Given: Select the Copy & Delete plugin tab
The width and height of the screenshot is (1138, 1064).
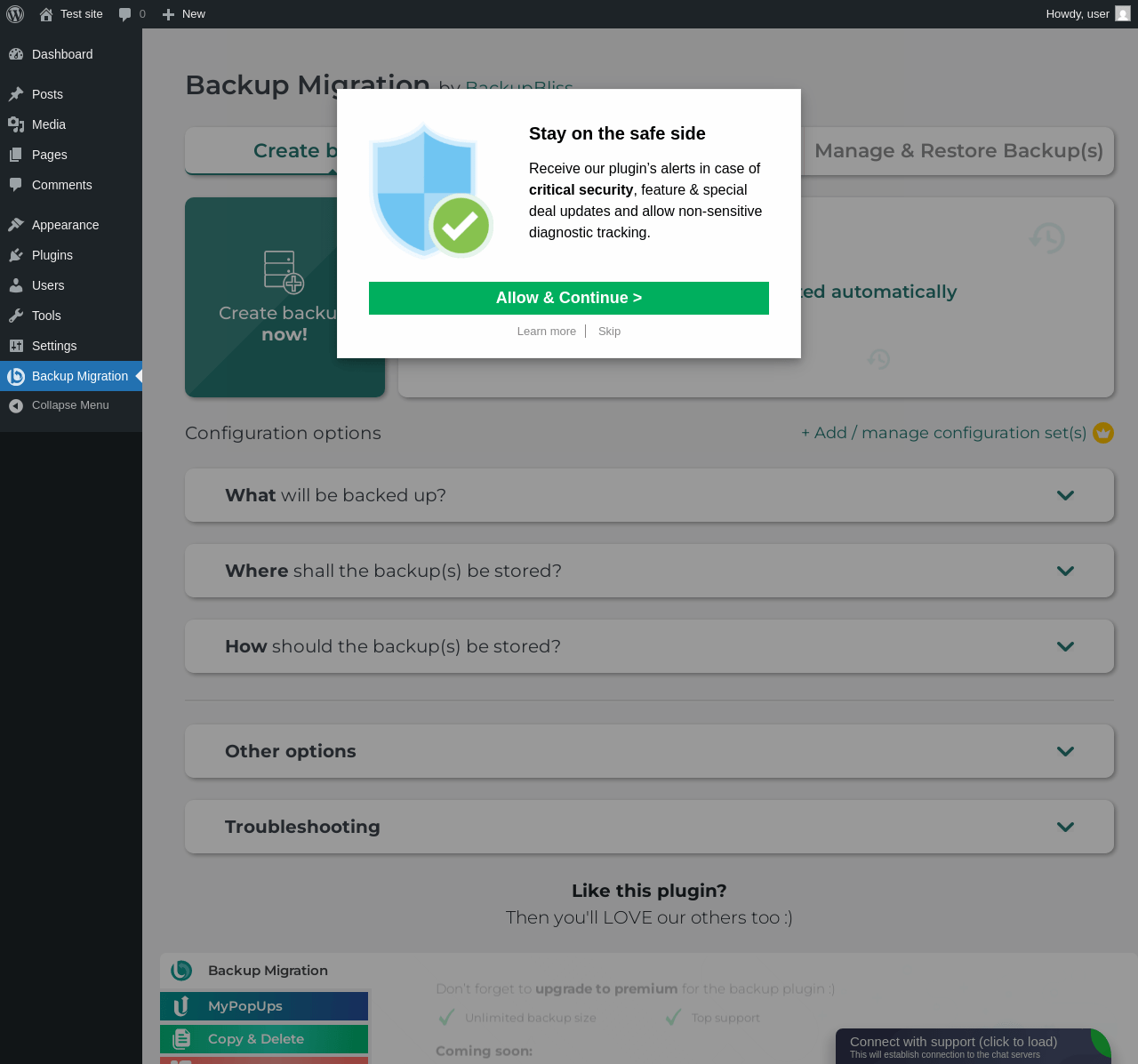Looking at the screenshot, I should pos(264,1039).
